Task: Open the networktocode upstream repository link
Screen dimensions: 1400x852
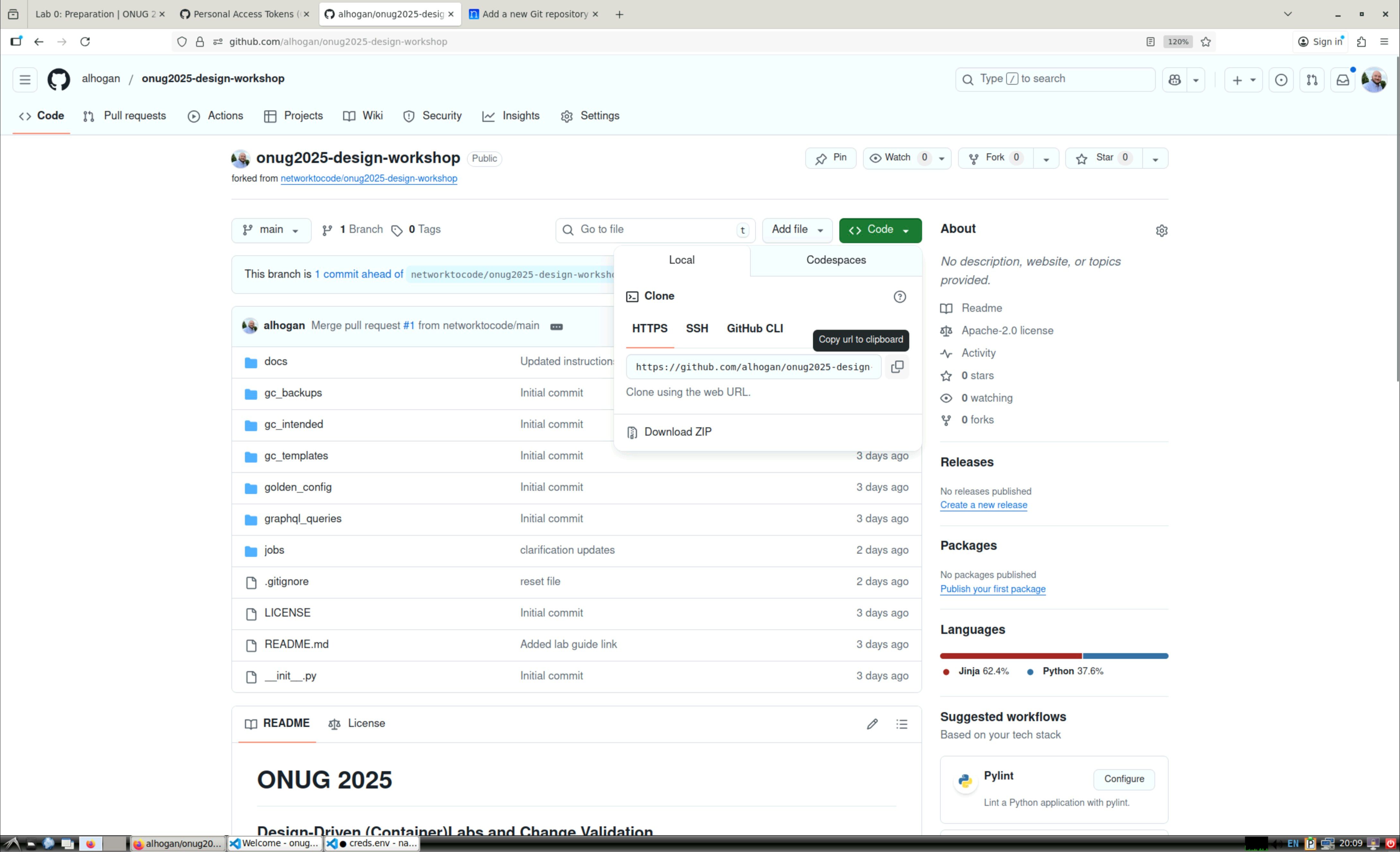Action: [369, 178]
